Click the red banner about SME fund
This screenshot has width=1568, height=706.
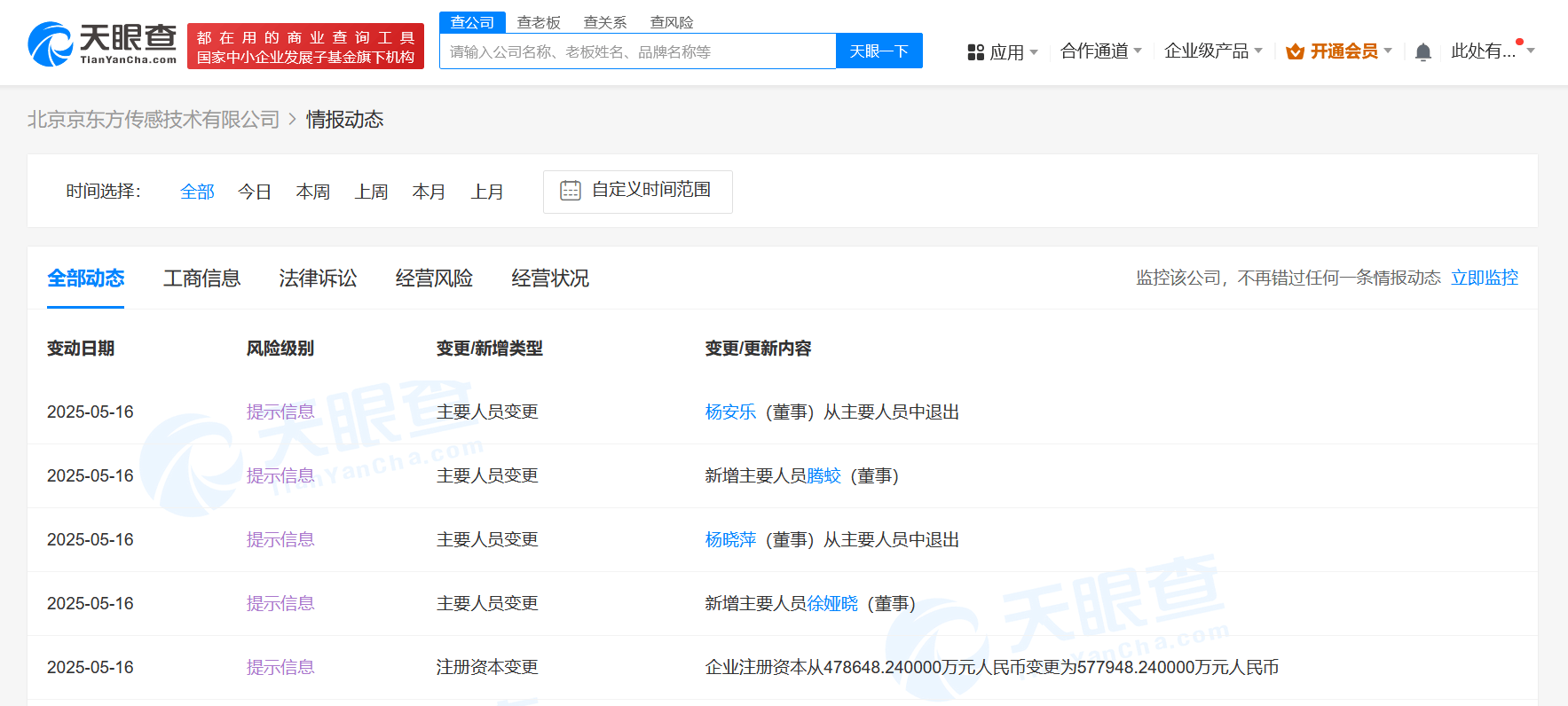pos(305,46)
